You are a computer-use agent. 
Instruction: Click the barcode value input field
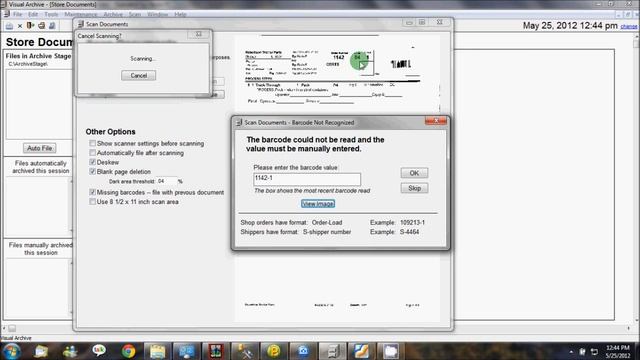[307, 179]
